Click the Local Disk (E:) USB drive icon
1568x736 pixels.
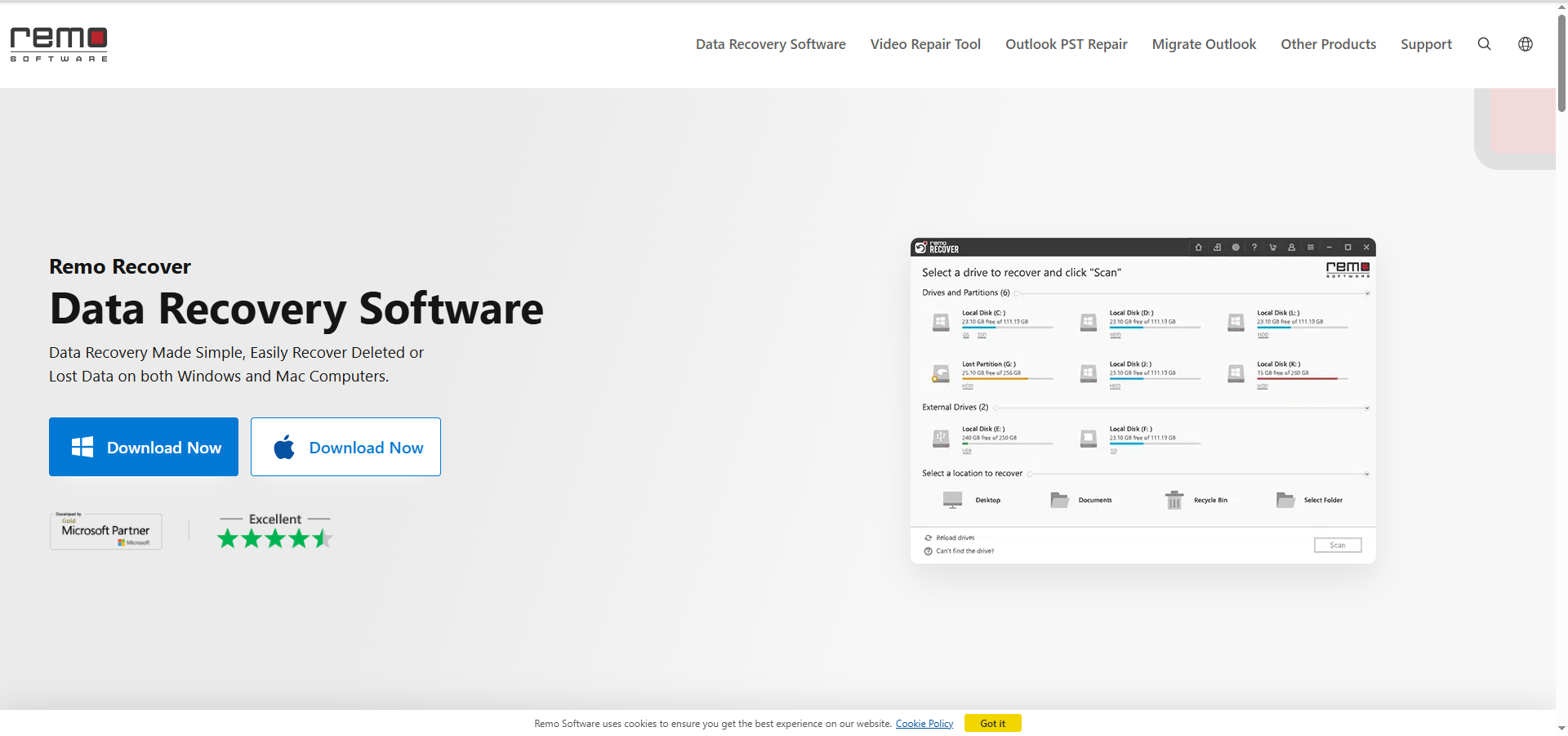click(x=941, y=439)
